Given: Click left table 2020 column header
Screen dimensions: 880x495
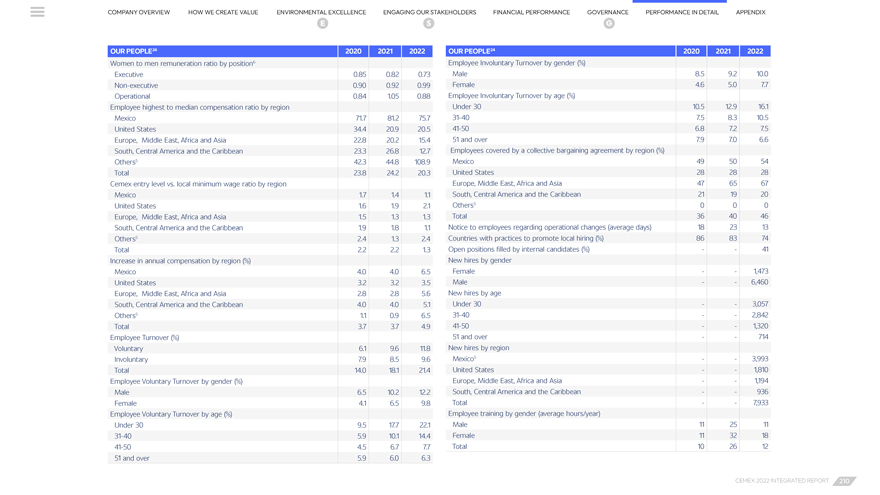Looking at the screenshot, I should click(354, 51).
